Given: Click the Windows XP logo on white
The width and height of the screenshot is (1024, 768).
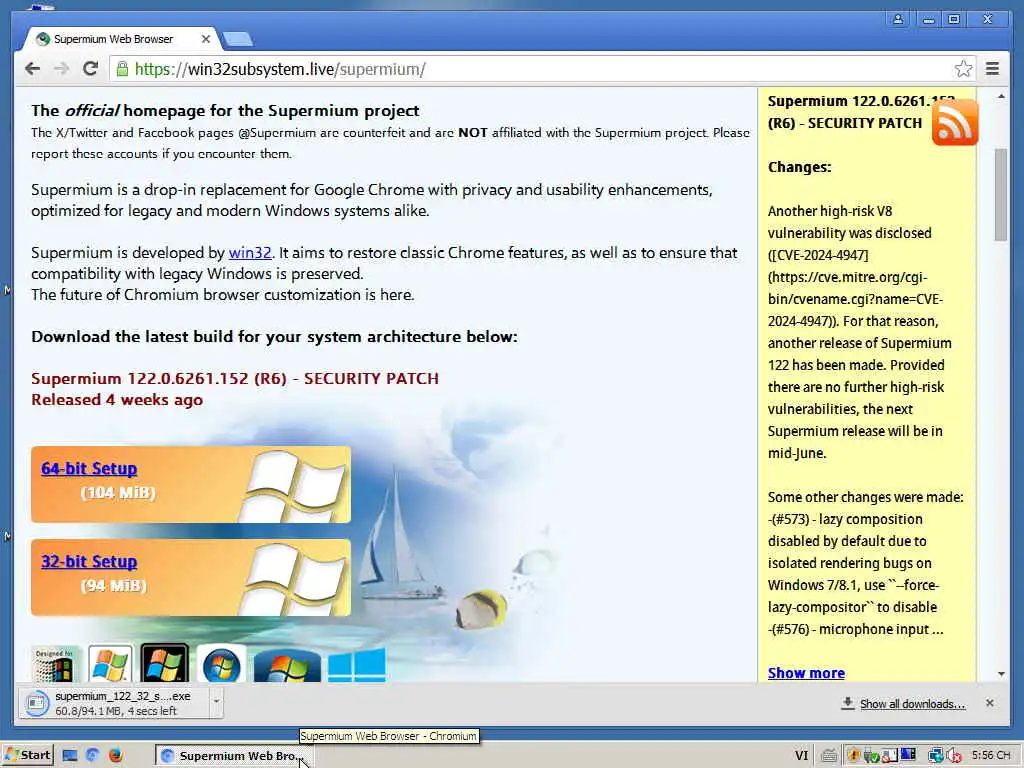Looking at the screenshot, I should point(110,664).
